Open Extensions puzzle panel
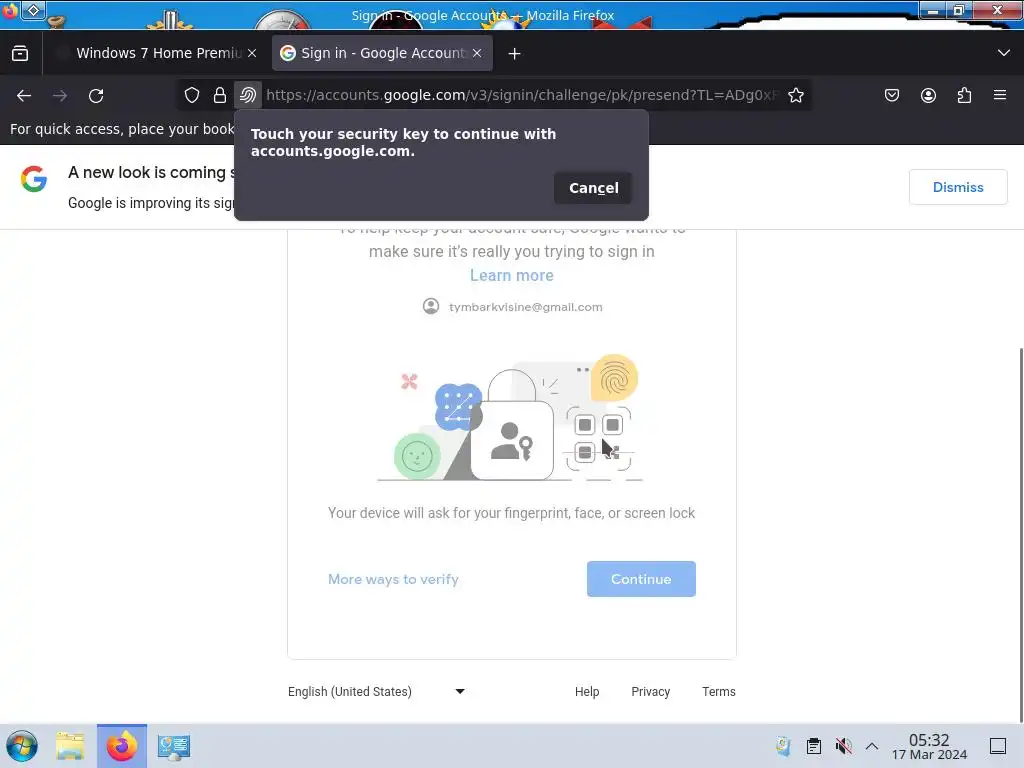The height and width of the screenshot is (768, 1024). point(964,95)
